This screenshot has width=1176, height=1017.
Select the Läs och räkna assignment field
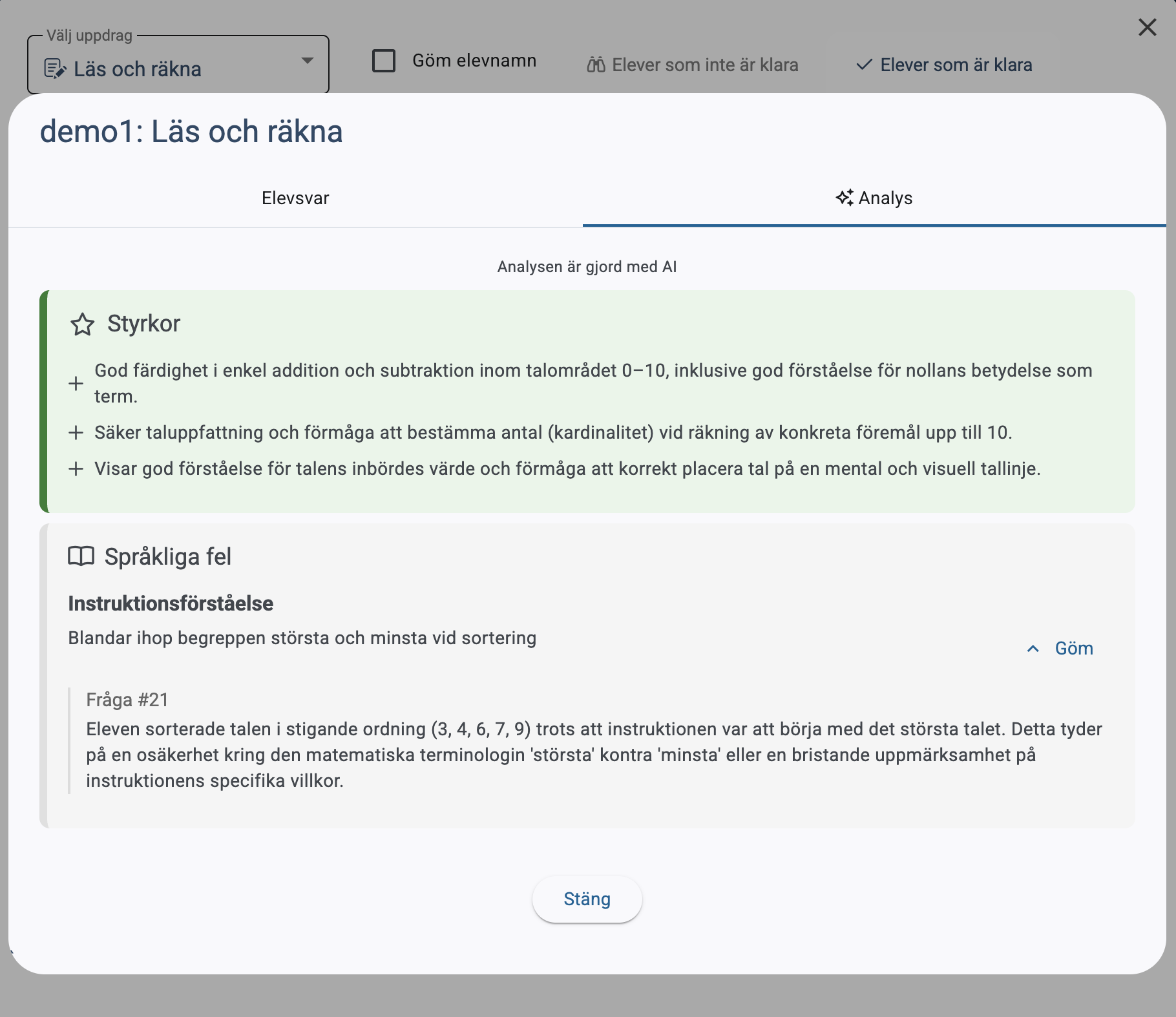pyautogui.click(x=168, y=68)
